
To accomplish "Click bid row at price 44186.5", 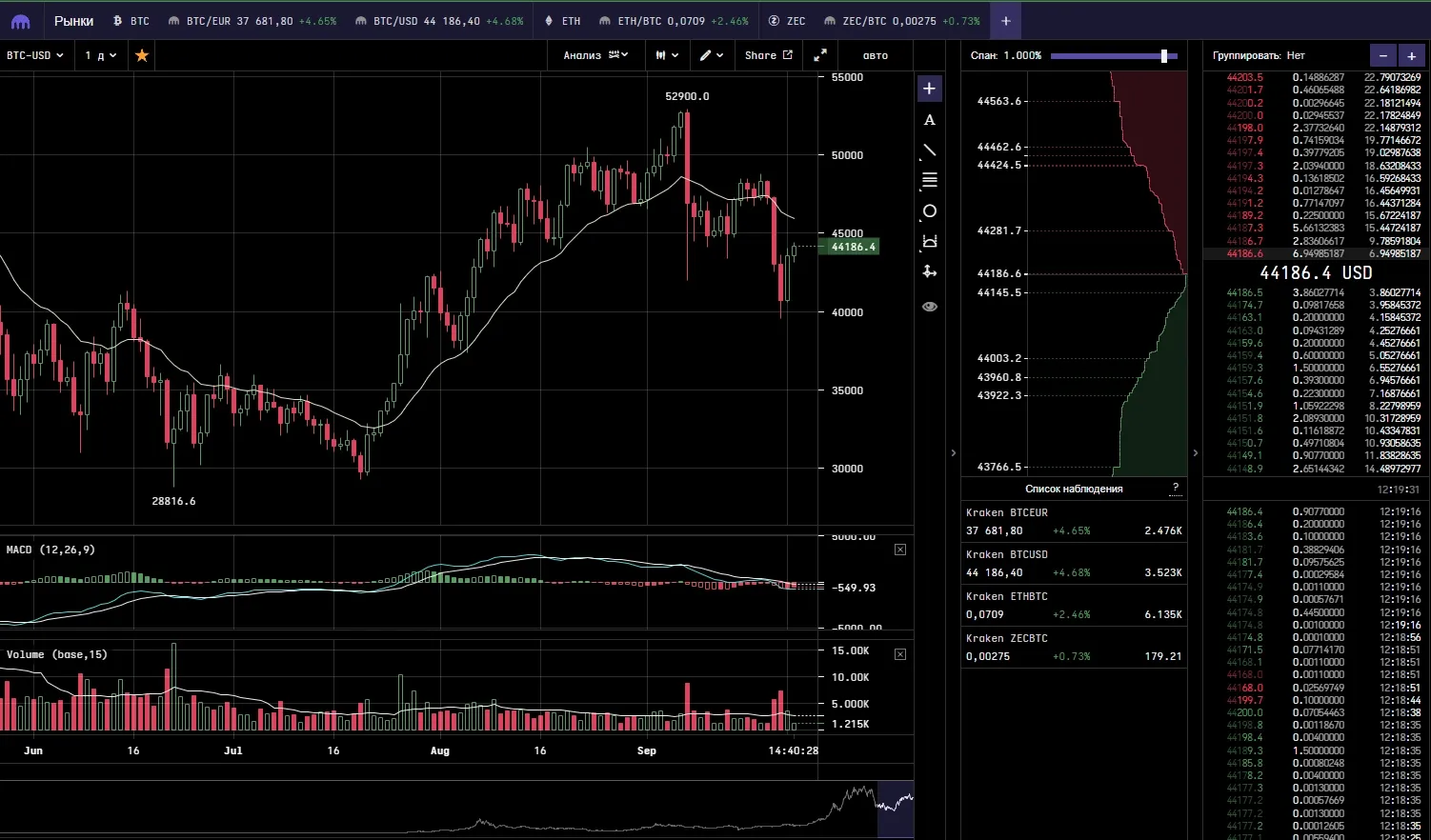I will (1316, 292).
